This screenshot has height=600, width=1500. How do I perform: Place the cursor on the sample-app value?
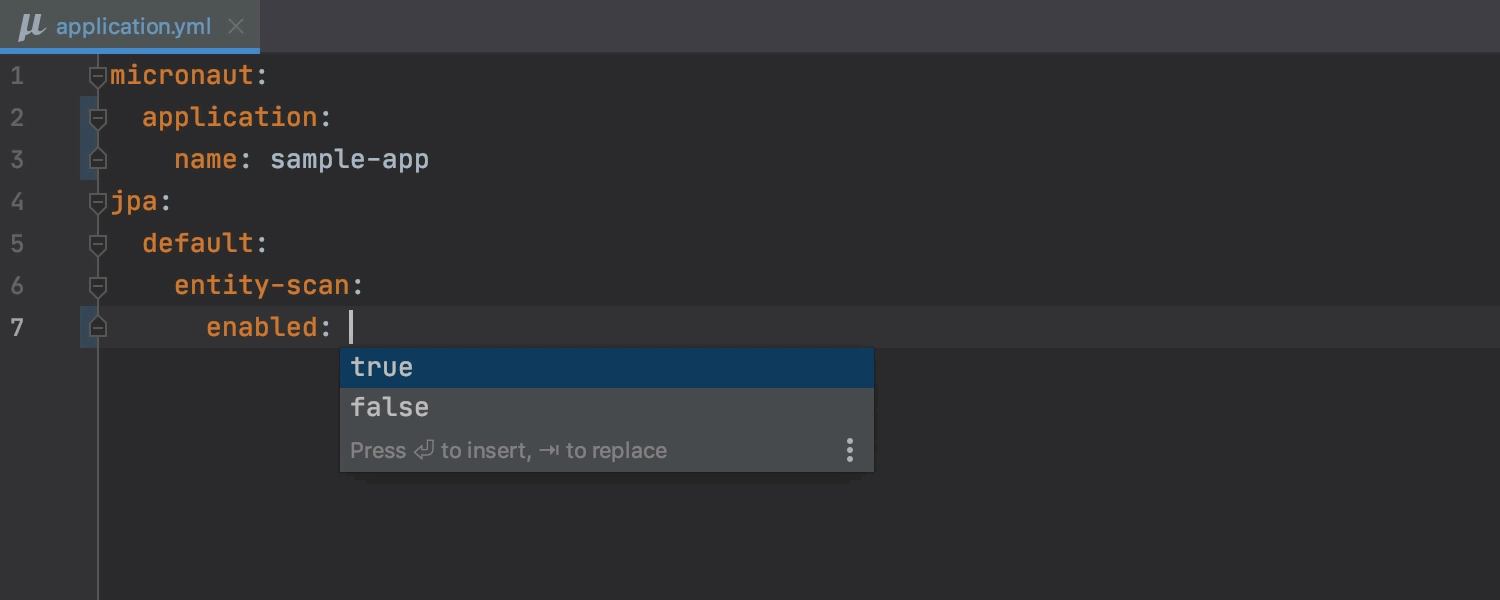pos(349,160)
